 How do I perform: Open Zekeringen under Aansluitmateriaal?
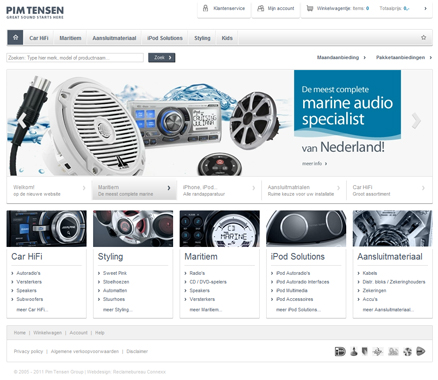click(374, 290)
